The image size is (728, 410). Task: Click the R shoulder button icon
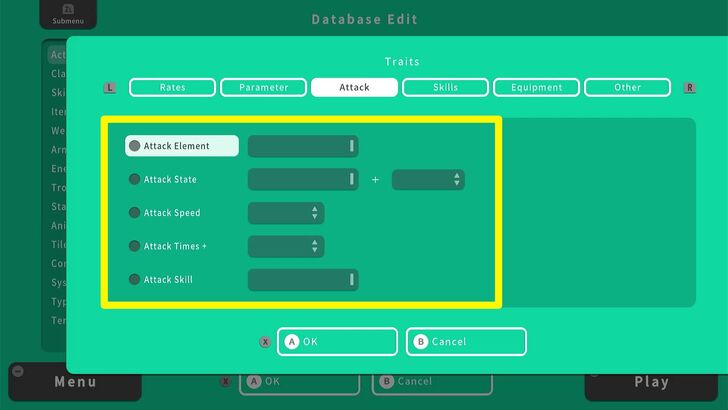(x=689, y=87)
